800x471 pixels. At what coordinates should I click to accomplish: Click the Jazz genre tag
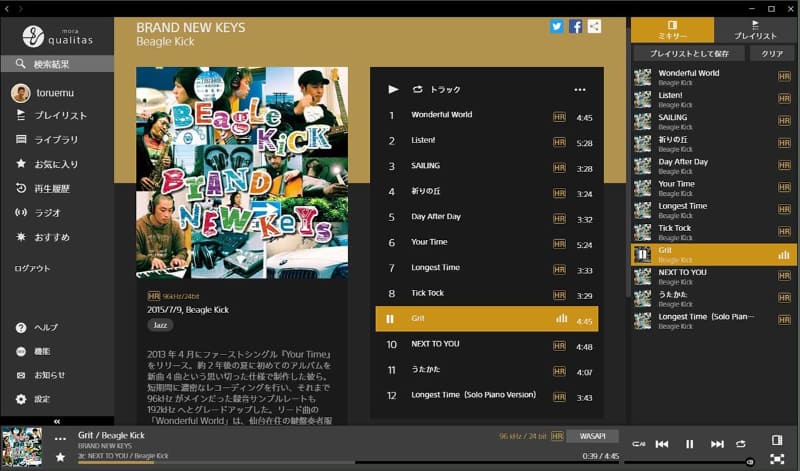click(x=160, y=325)
